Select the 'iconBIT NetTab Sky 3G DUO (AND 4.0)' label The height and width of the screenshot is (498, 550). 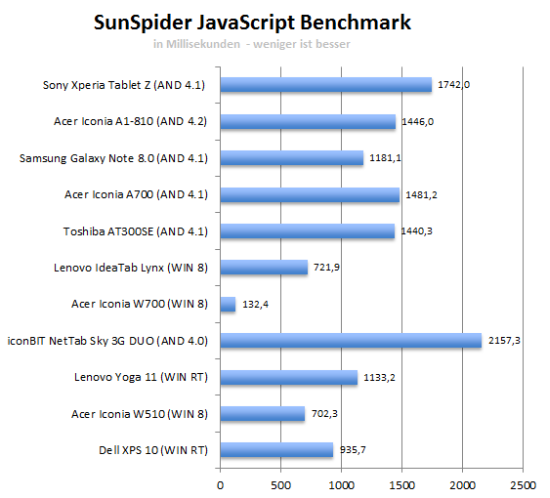tap(108, 341)
